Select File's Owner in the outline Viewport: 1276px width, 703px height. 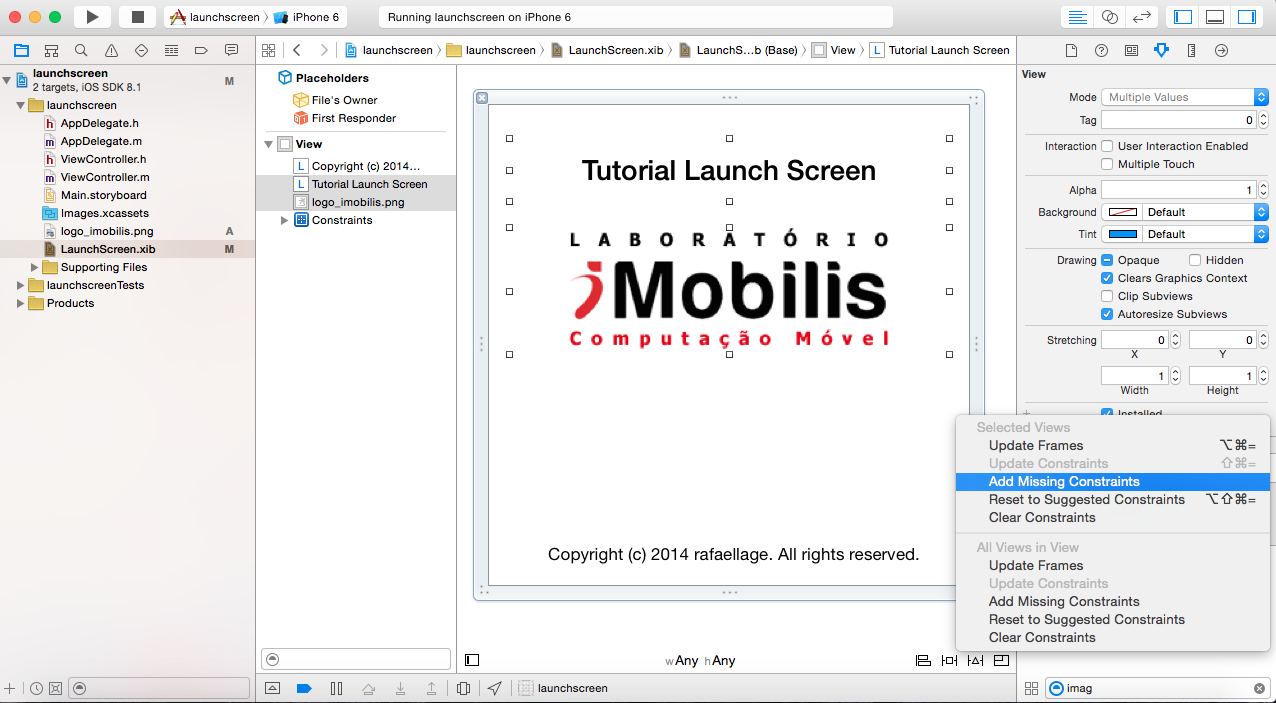tap(344, 100)
